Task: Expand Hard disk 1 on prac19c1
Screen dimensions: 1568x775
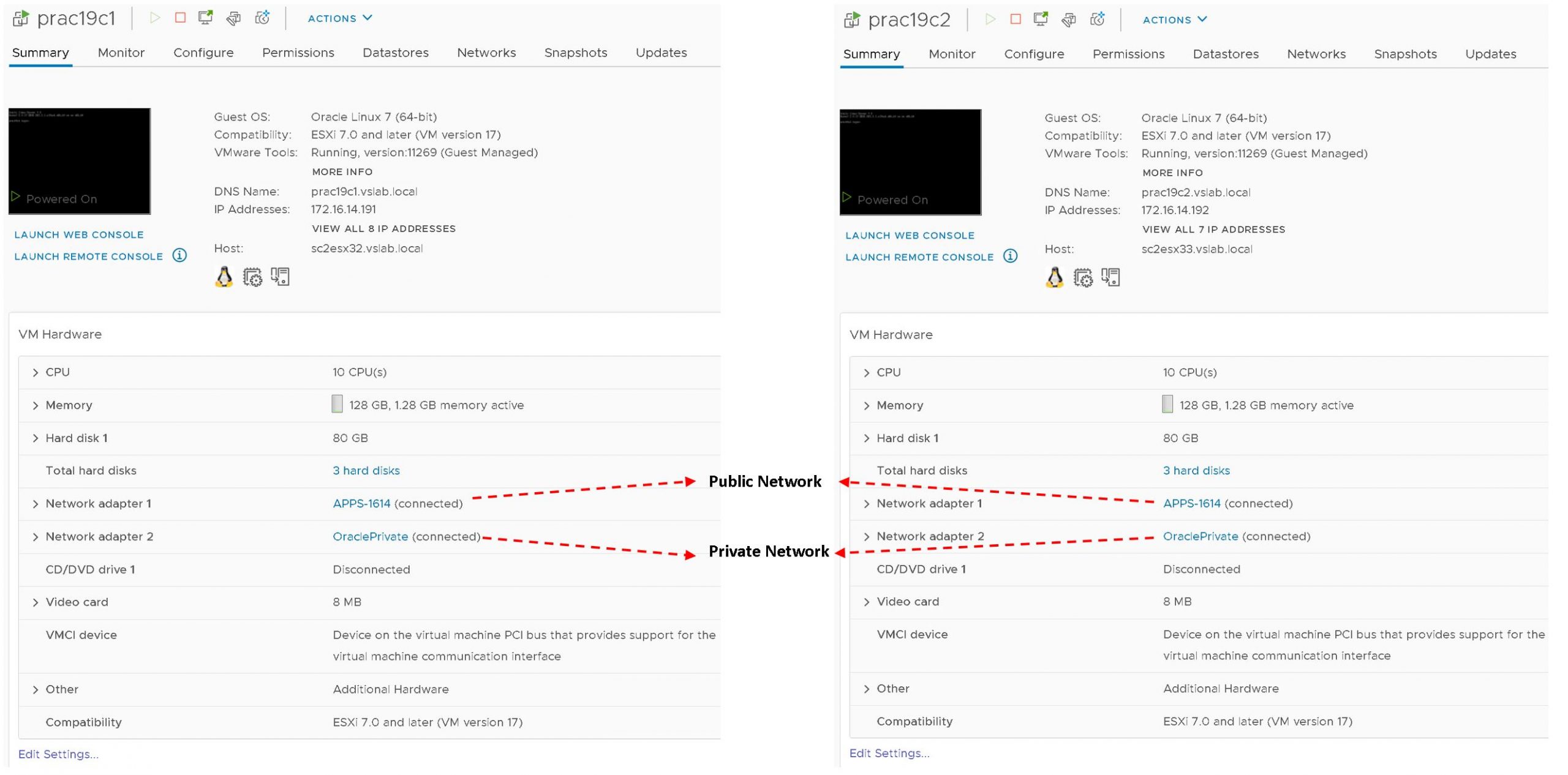Action: [36, 438]
